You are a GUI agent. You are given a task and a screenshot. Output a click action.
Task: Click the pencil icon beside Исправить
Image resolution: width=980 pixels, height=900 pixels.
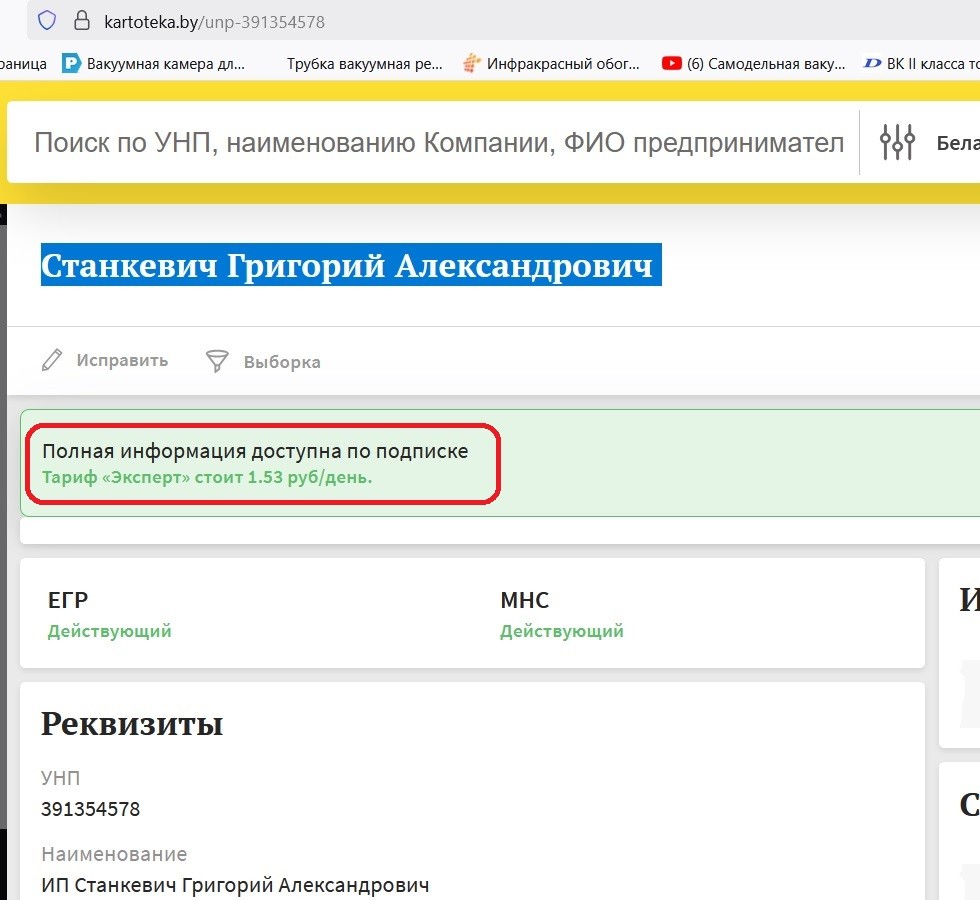pyautogui.click(x=52, y=361)
